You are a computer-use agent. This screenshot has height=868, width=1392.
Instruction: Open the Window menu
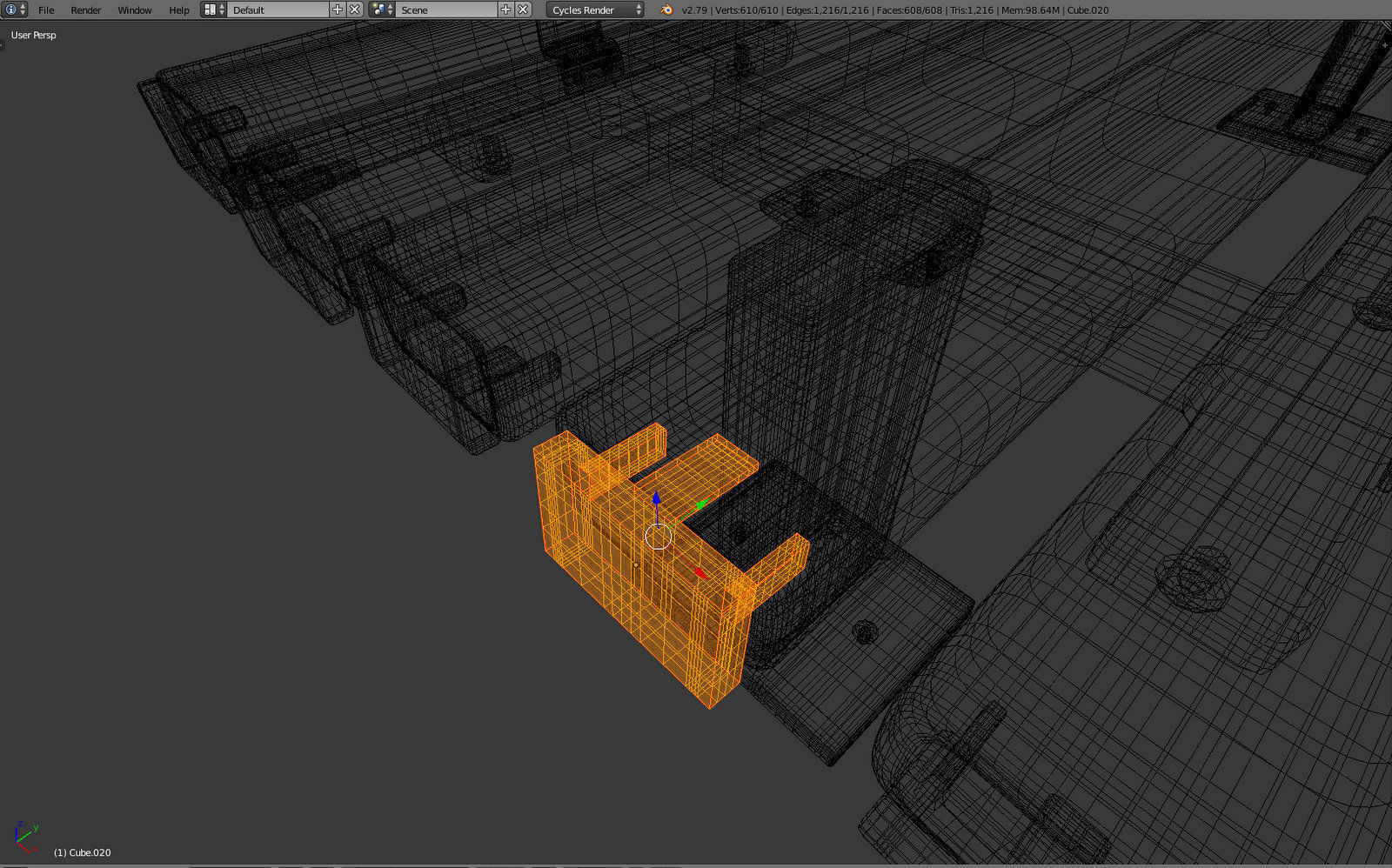click(x=135, y=10)
